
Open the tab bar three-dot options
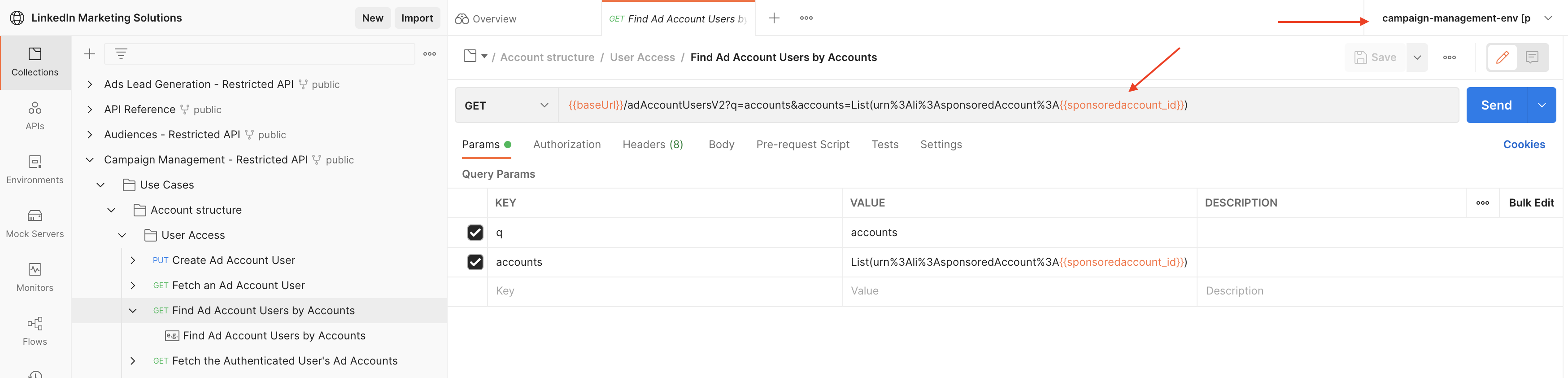tap(806, 18)
